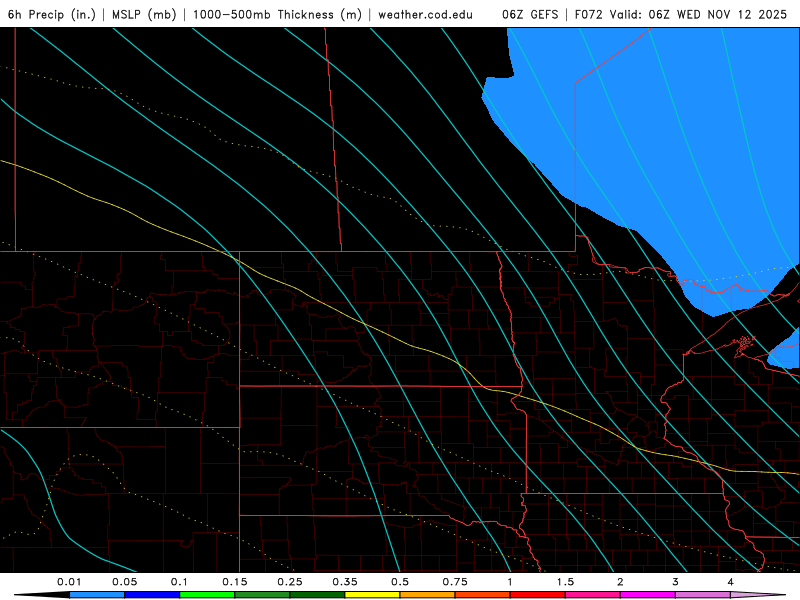Click the 'F072' forecast hour text
This screenshot has width=800, height=600.
(x=588, y=14)
